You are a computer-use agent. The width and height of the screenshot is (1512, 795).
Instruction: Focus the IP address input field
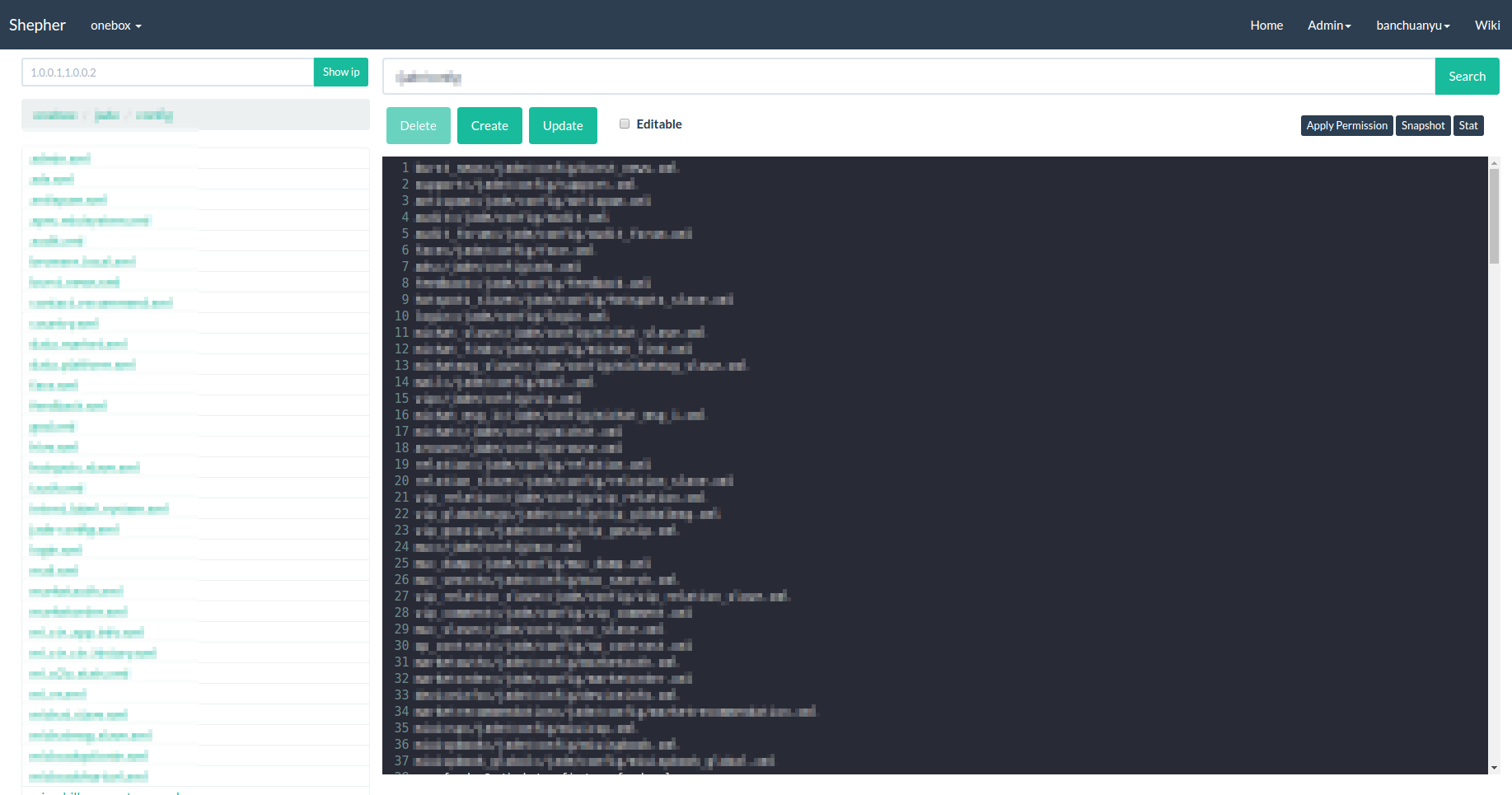tap(168, 72)
